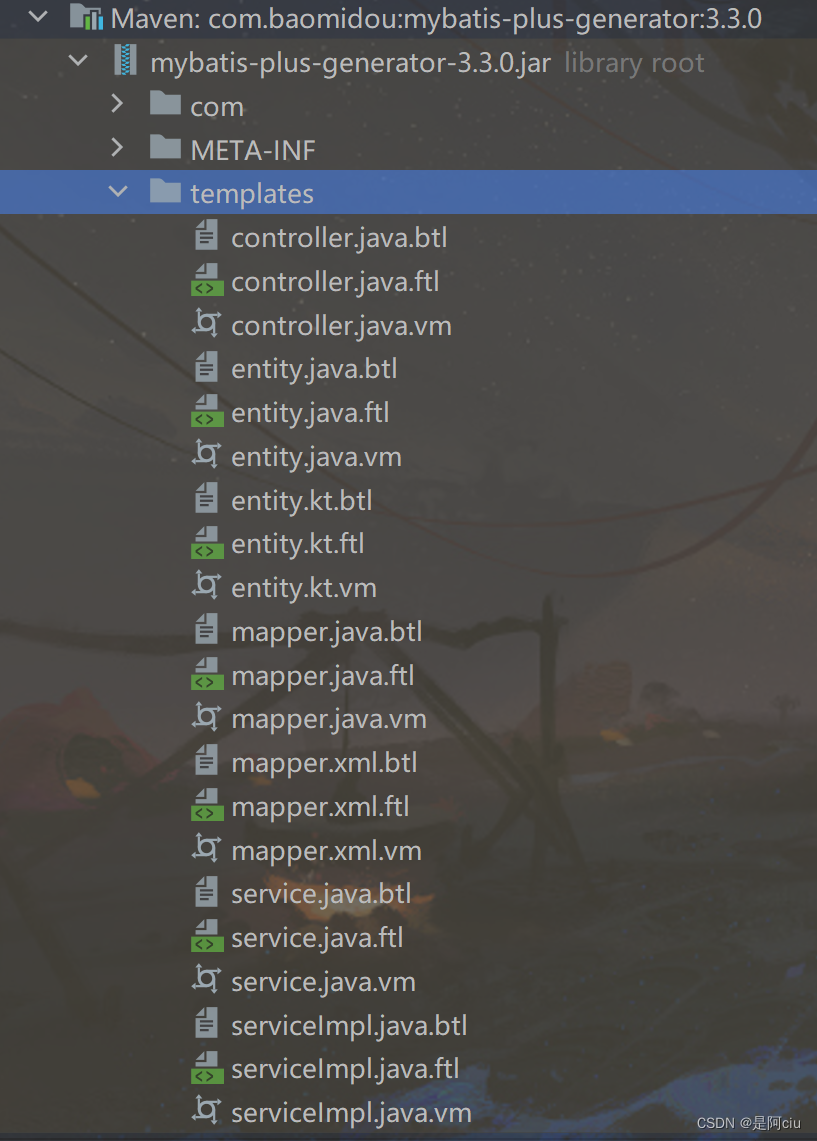Select file serviceImpl.java.btl
The height and width of the screenshot is (1141, 817).
pos(349,1025)
